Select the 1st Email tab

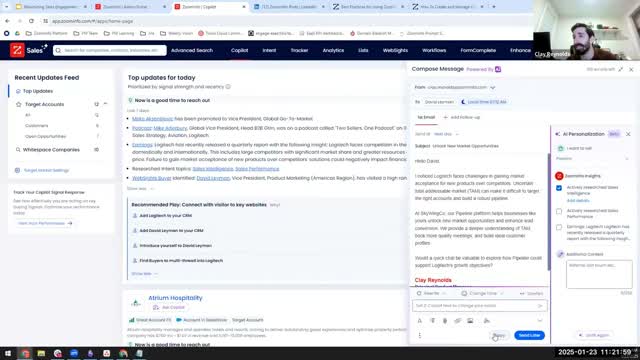pyautogui.click(x=426, y=117)
